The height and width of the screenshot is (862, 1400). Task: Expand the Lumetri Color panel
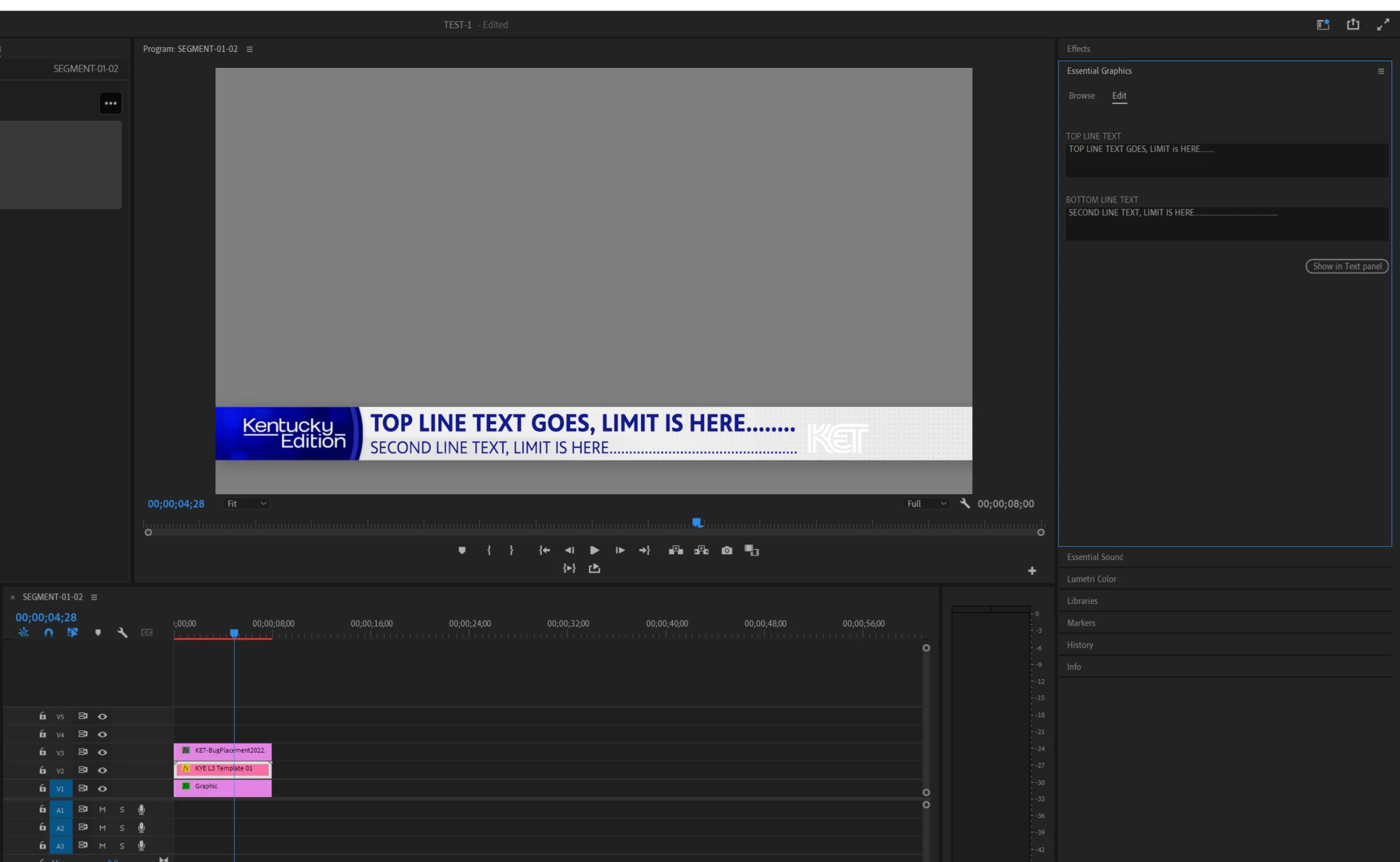[1091, 579]
